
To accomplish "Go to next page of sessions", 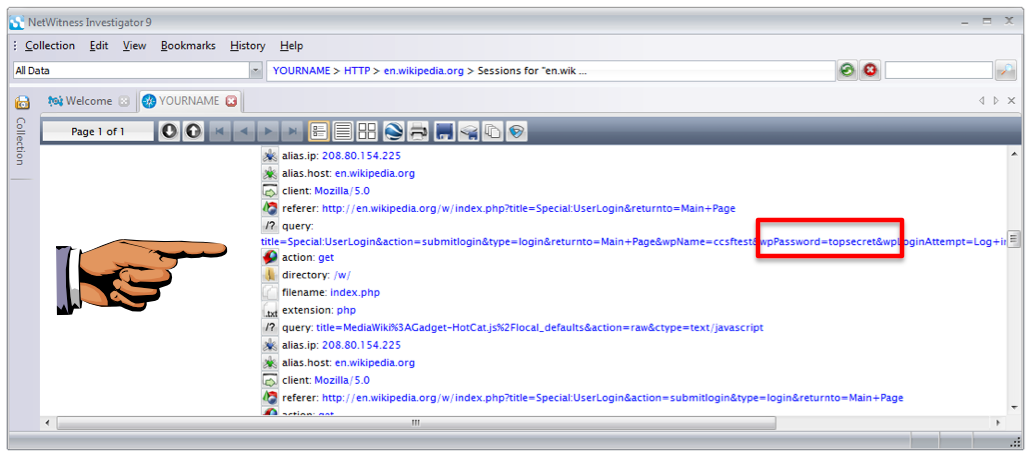I will pos(266,132).
